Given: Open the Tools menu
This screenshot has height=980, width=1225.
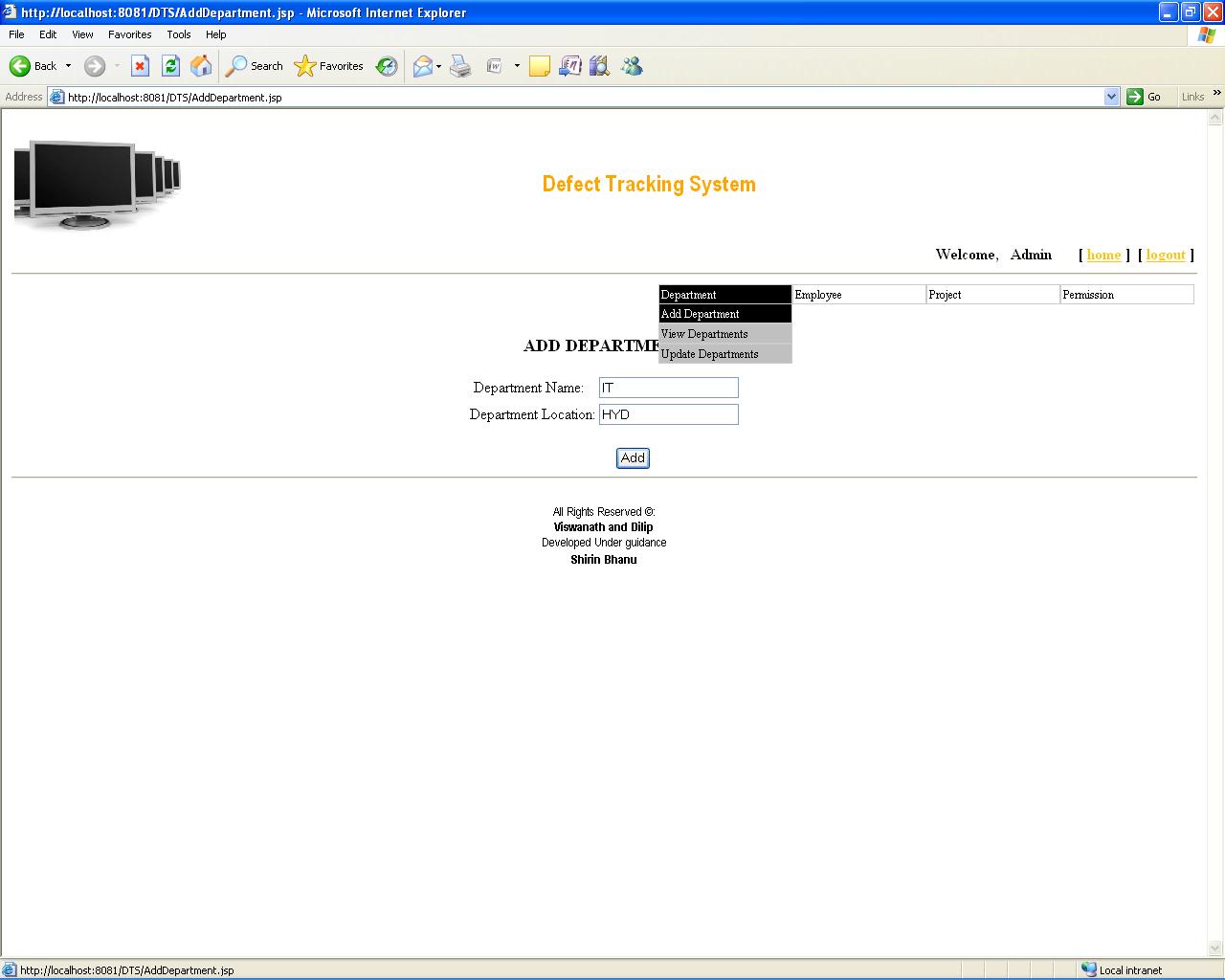Looking at the screenshot, I should [179, 34].
